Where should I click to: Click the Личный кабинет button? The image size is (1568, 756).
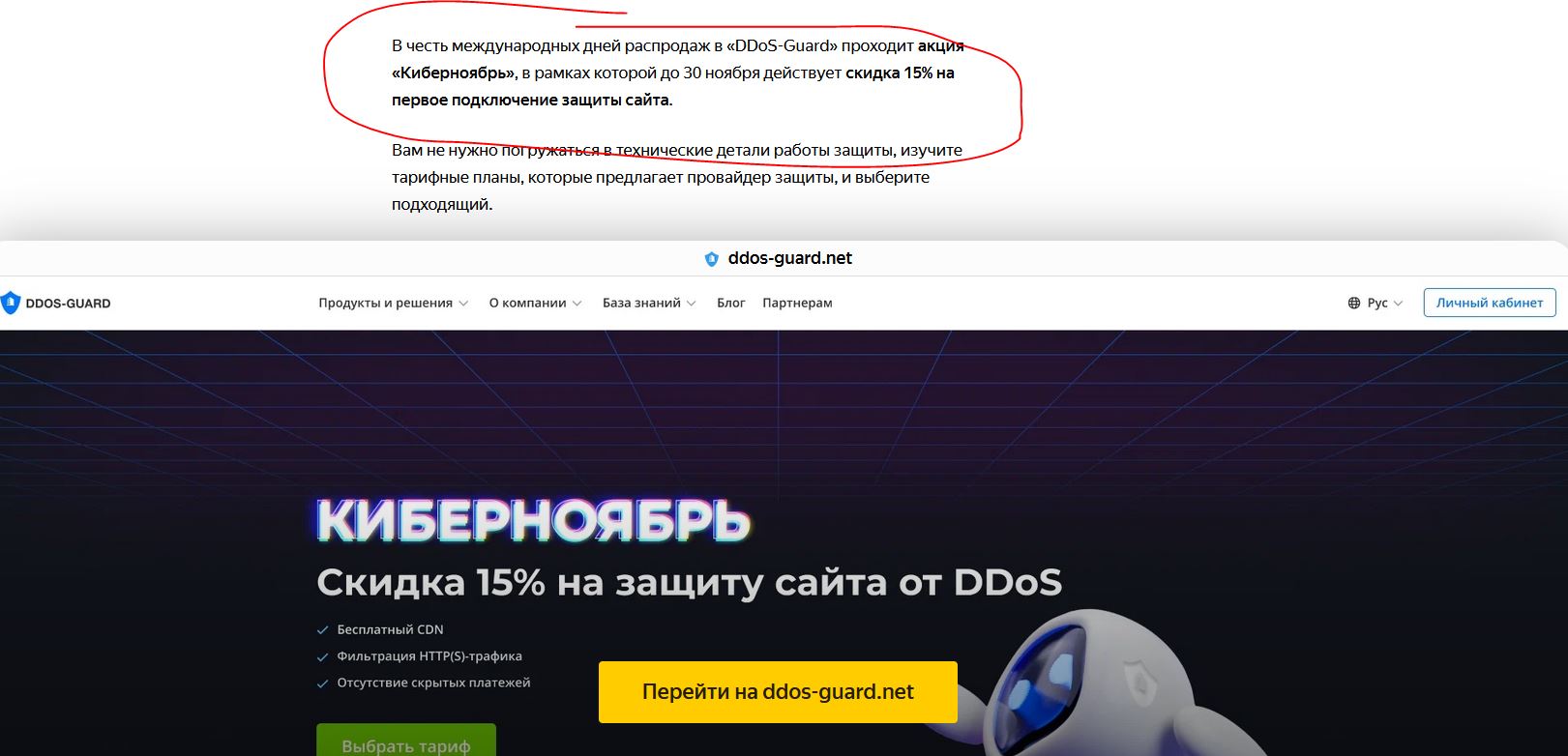click(1490, 303)
